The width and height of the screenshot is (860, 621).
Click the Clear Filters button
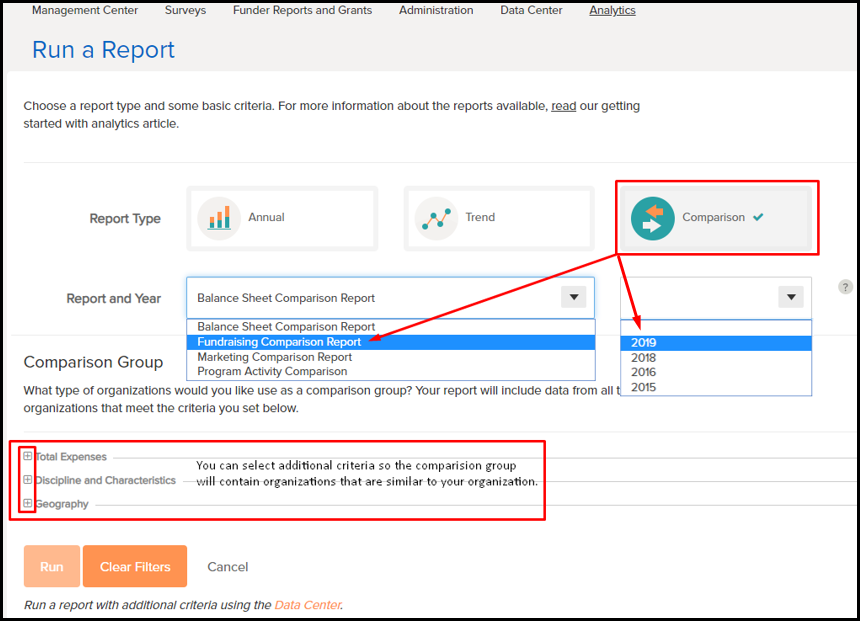tap(134, 566)
